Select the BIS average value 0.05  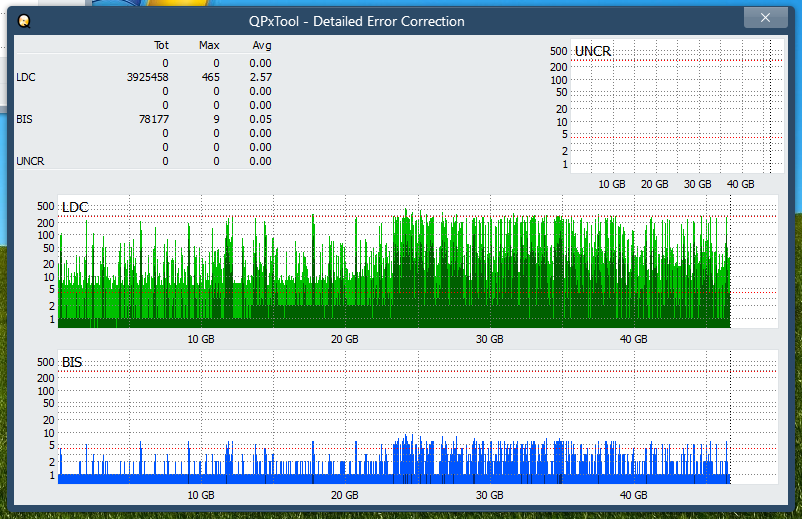pos(260,119)
